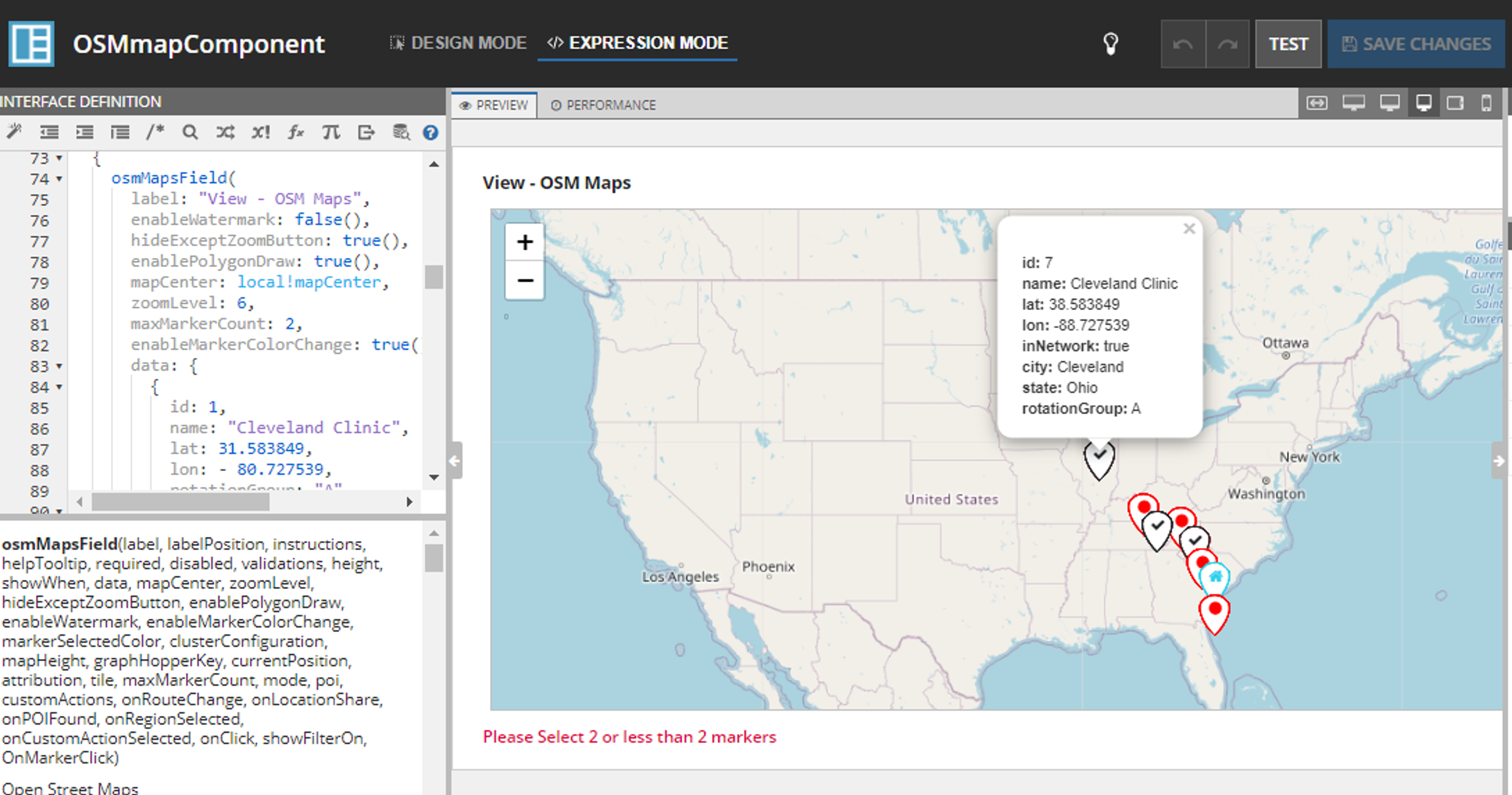Click the x! local variable icon
The height and width of the screenshot is (795, 1512).
coord(261,132)
